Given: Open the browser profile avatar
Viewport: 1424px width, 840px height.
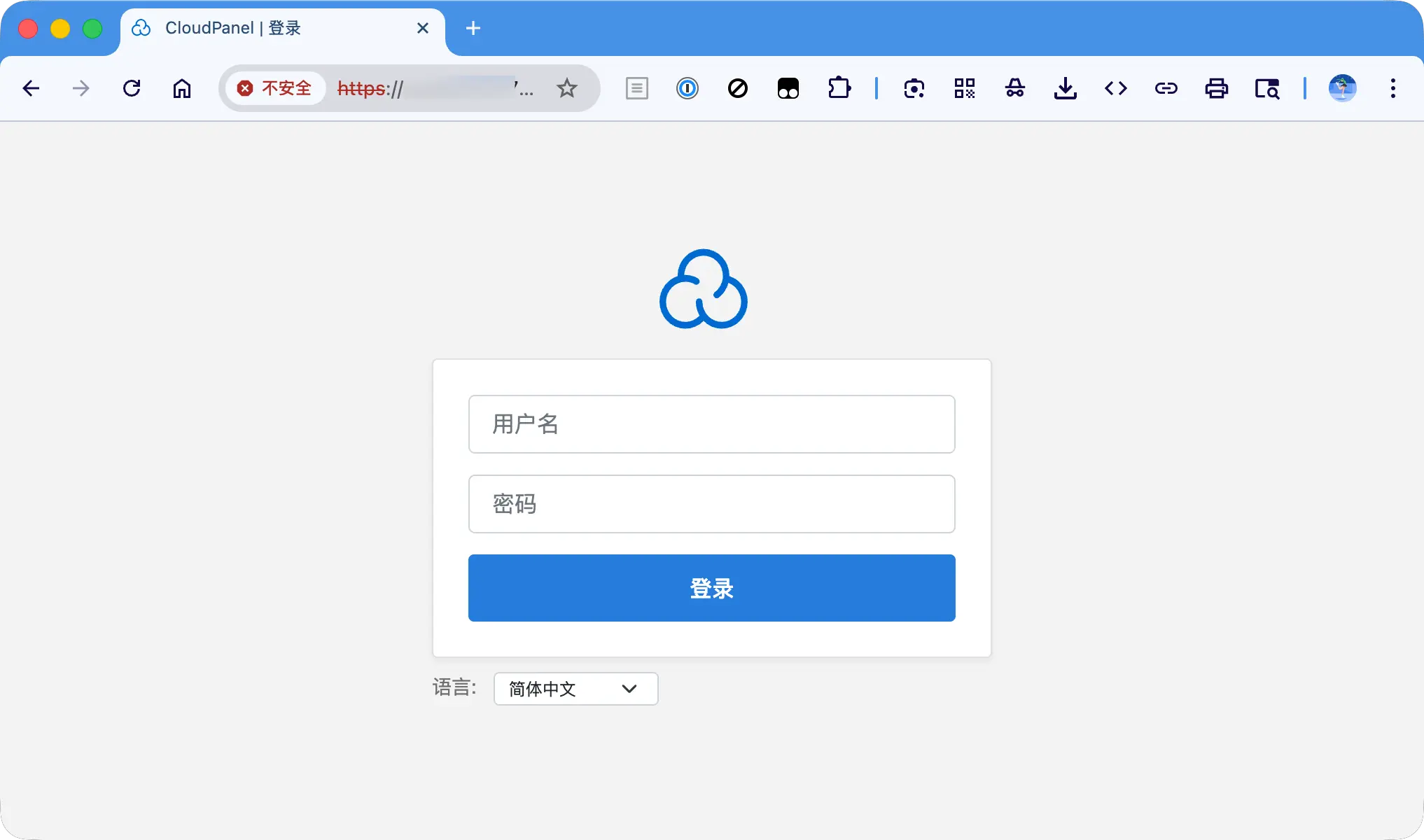Looking at the screenshot, I should coord(1342,88).
